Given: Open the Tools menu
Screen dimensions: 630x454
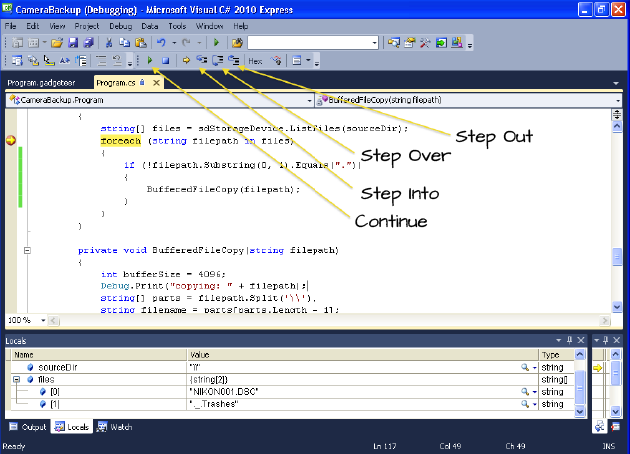Looking at the screenshot, I should (x=177, y=26).
